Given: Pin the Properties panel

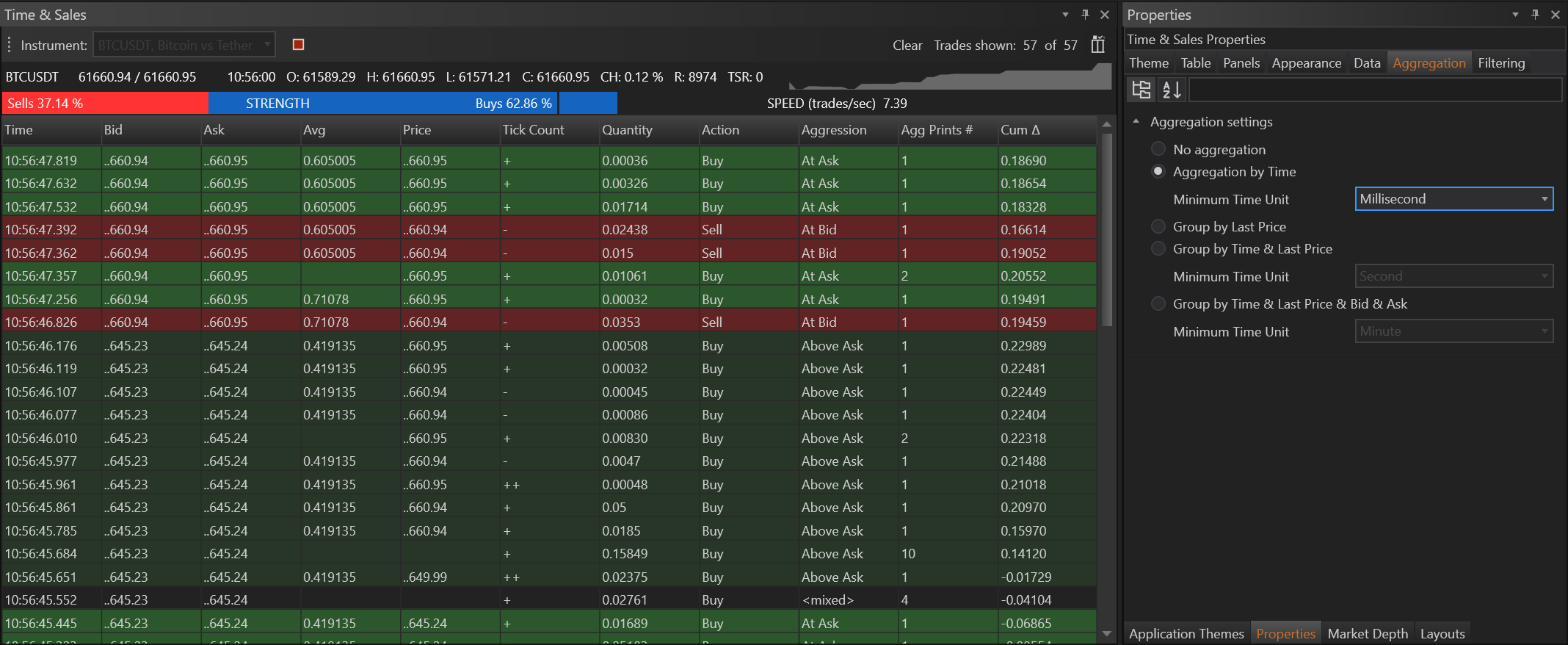Looking at the screenshot, I should [1535, 15].
